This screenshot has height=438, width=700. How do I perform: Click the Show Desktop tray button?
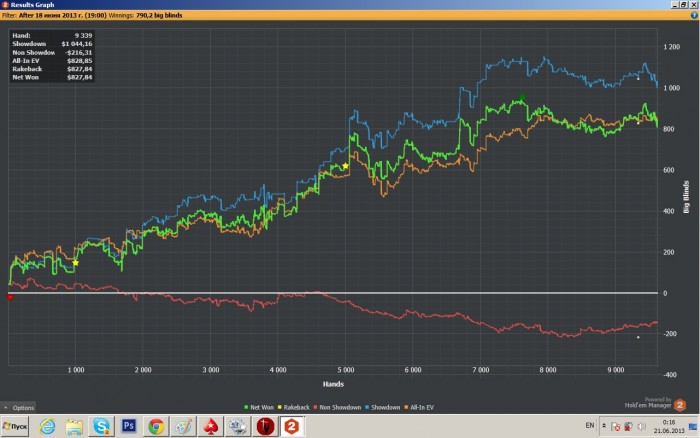(693, 426)
